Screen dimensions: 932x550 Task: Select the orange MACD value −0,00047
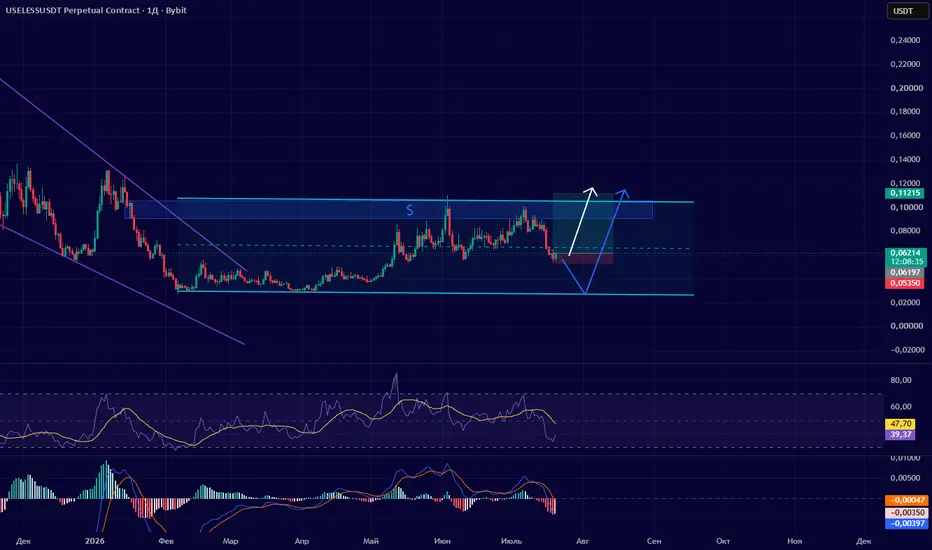tap(906, 501)
